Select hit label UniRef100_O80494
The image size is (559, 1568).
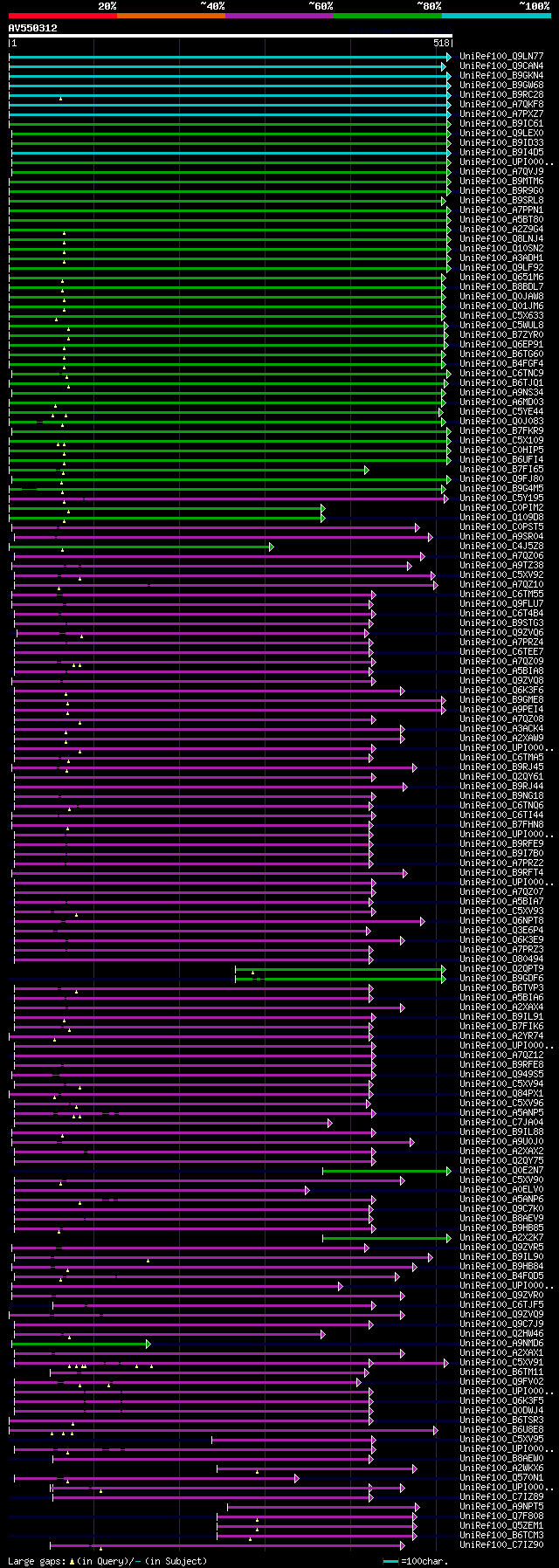(501, 959)
